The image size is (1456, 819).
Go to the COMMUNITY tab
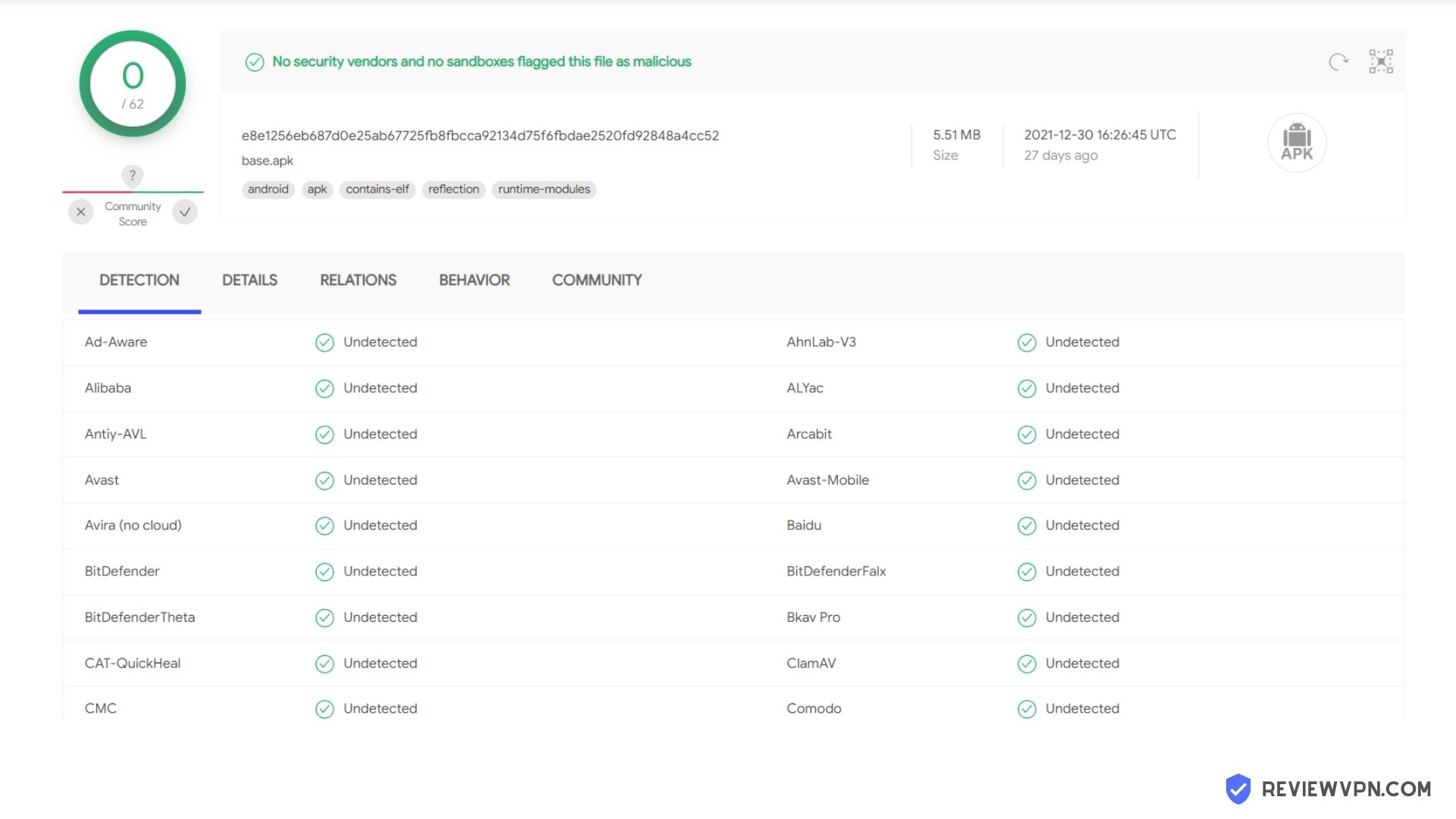tap(597, 280)
